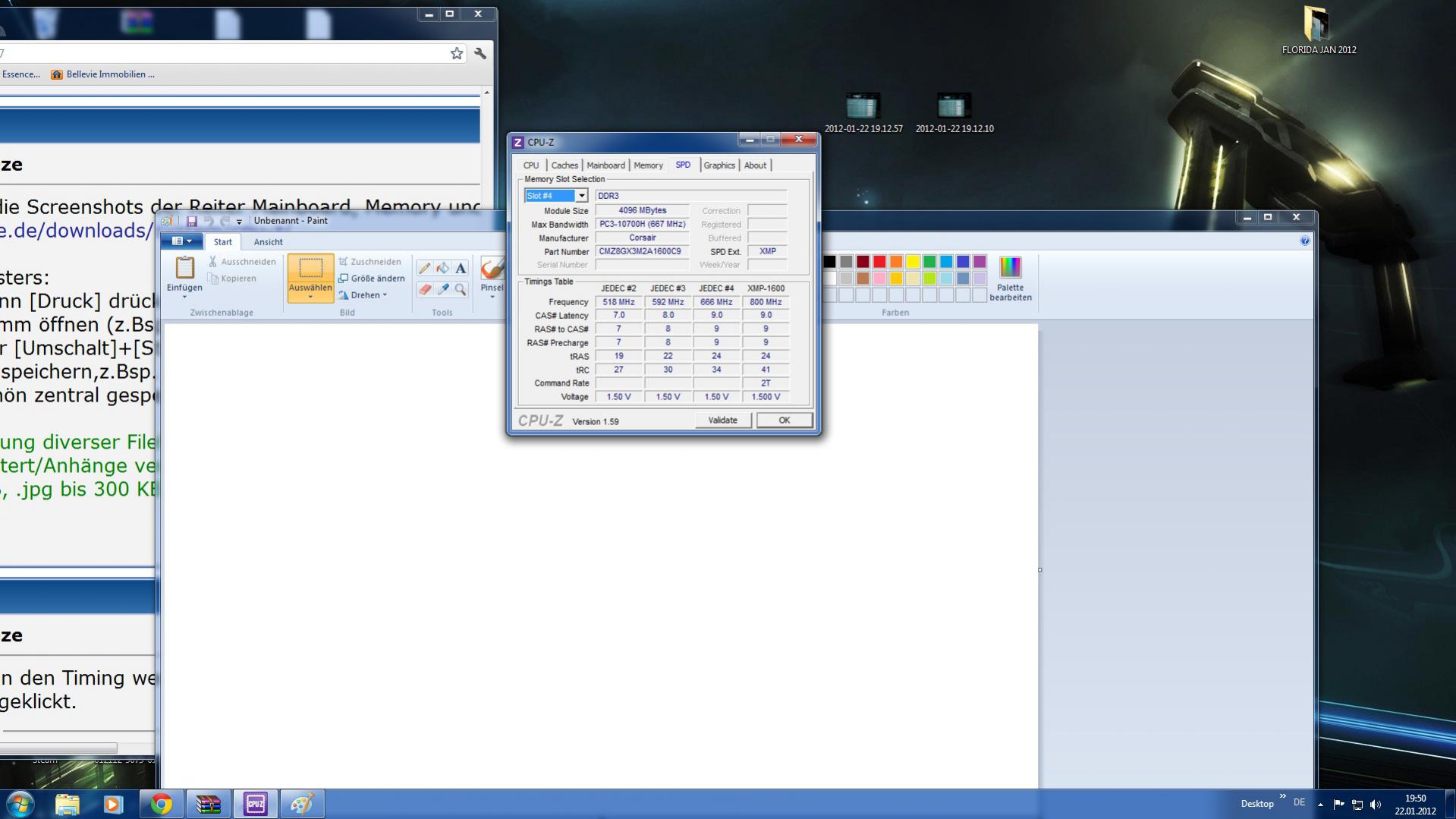
Task: Select the Text tool in Paint
Action: [461, 268]
